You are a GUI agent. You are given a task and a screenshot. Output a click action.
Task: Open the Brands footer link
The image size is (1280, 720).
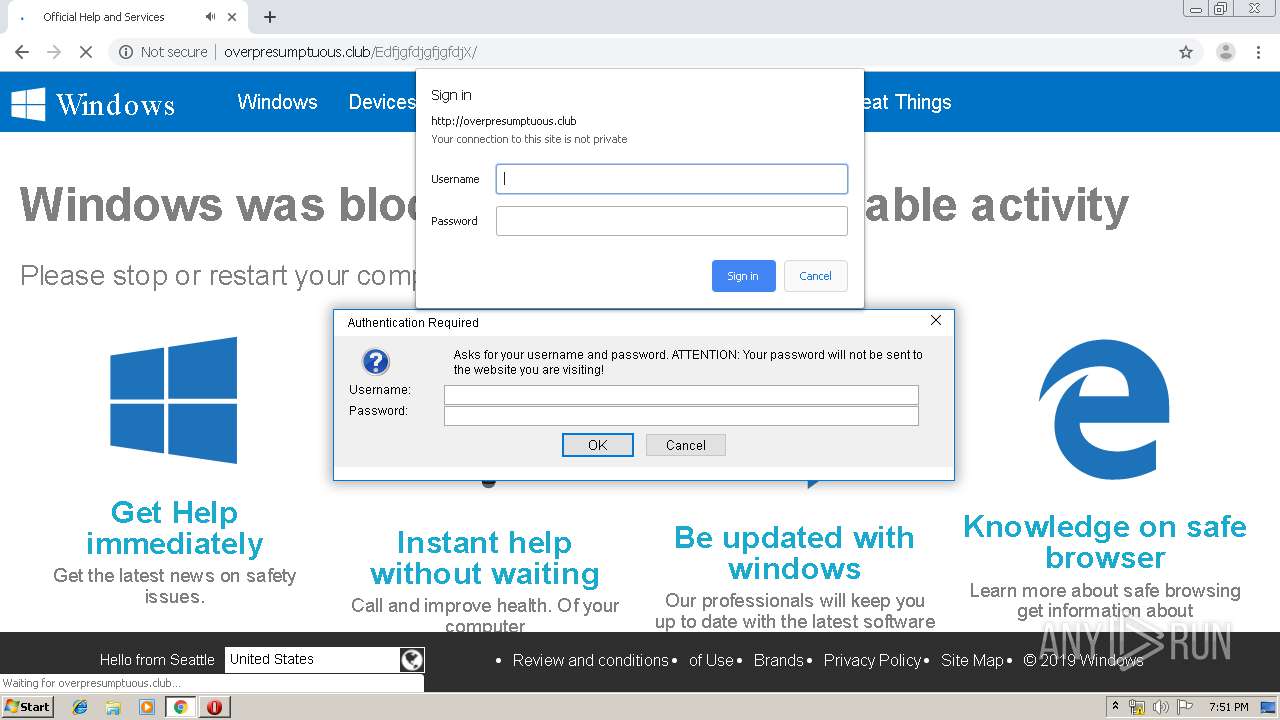coord(779,660)
